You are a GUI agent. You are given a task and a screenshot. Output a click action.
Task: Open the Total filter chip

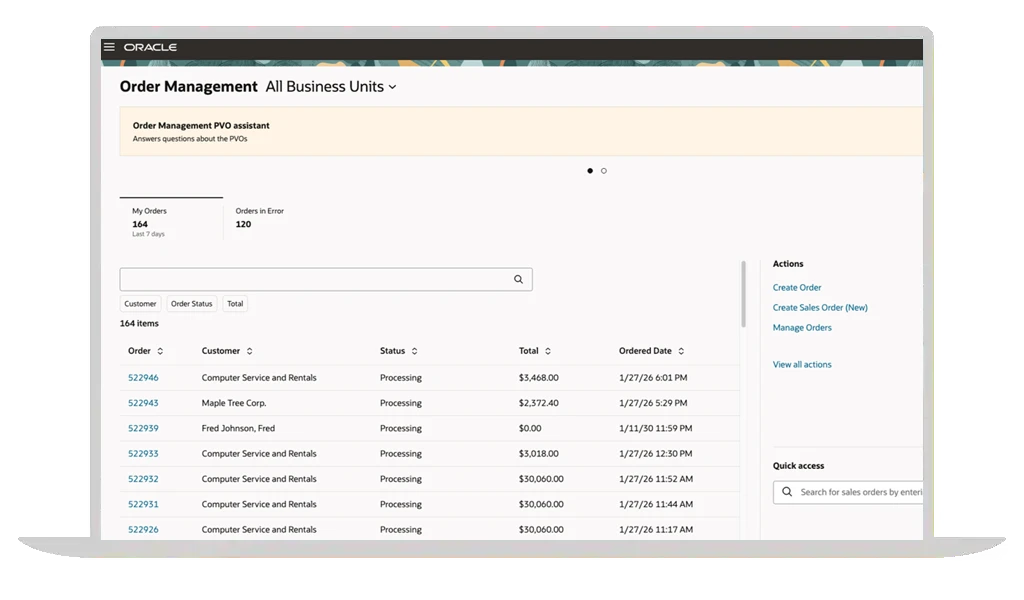(234, 304)
